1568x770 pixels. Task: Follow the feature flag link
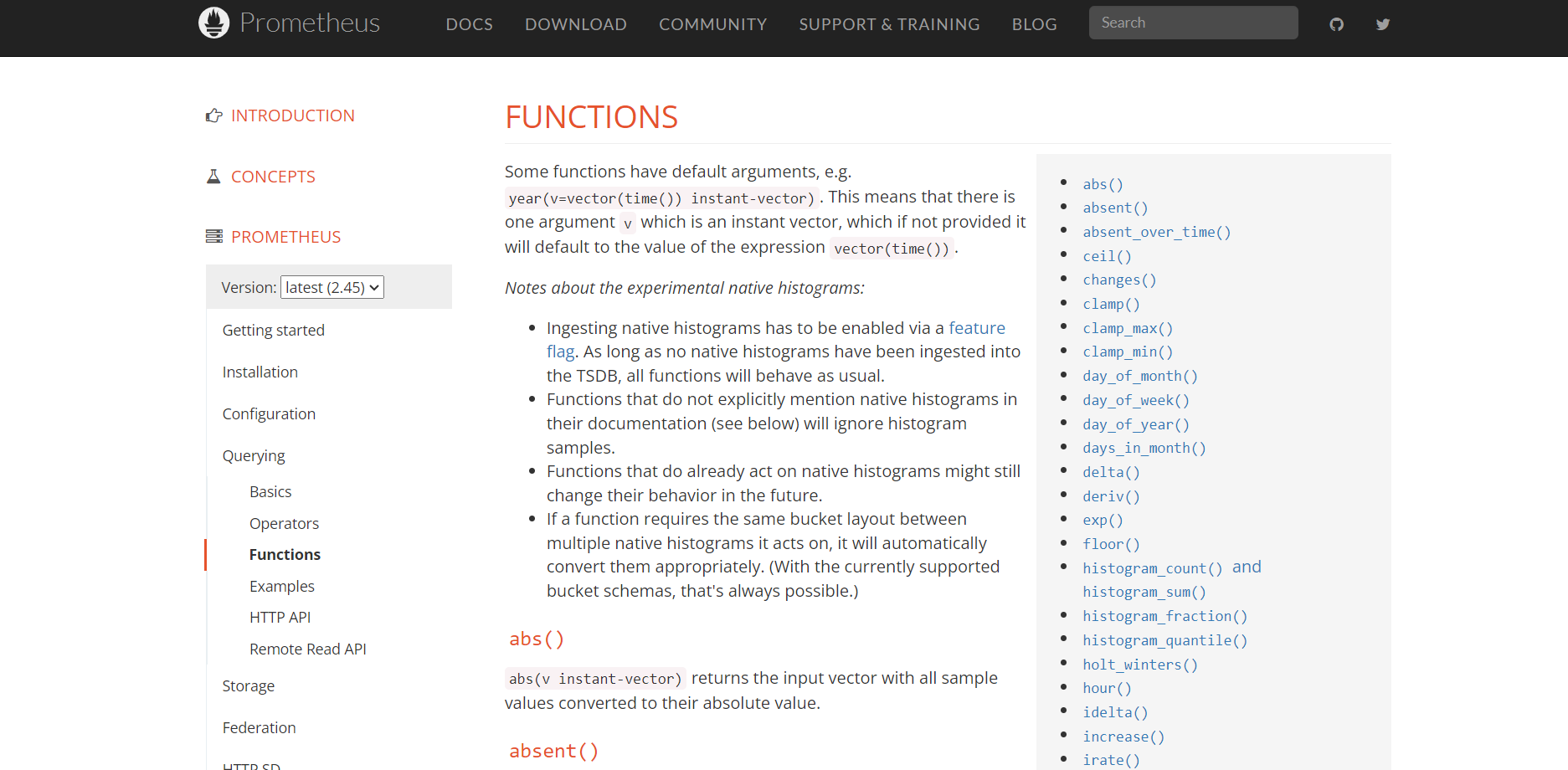(x=976, y=328)
